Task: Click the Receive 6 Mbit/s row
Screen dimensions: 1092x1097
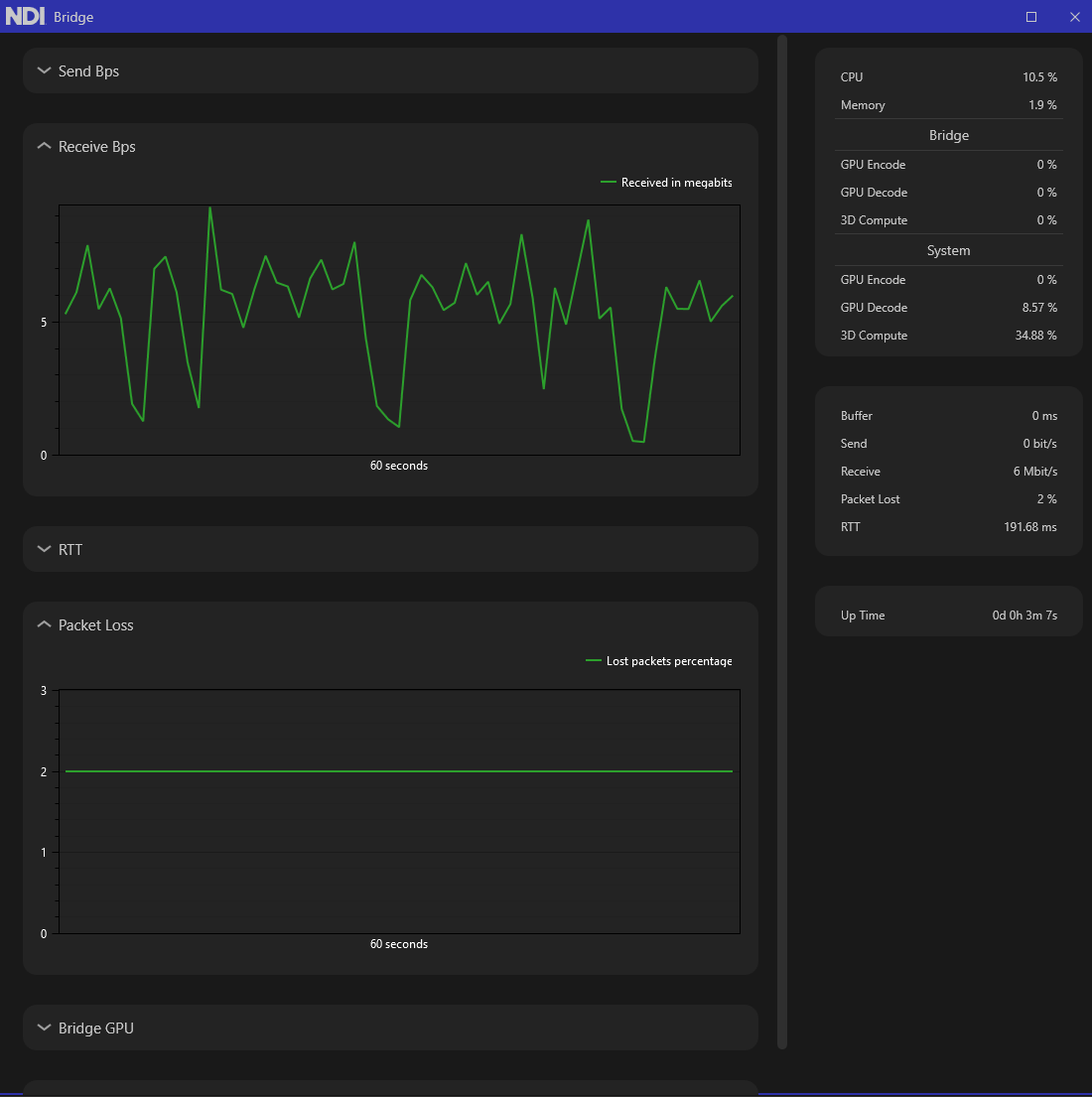Action: 948,472
